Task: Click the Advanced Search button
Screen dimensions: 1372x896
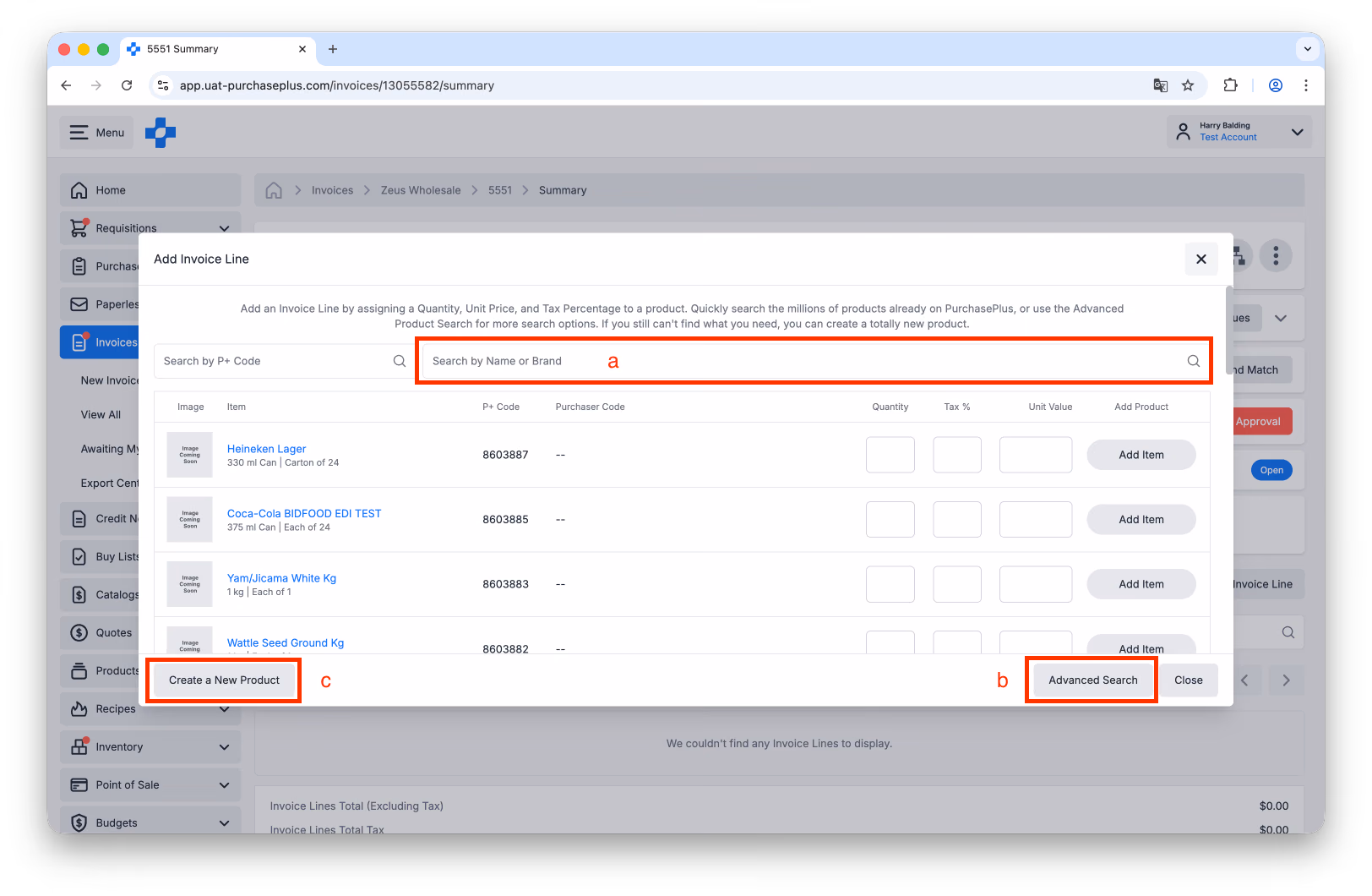Action: (1093, 680)
